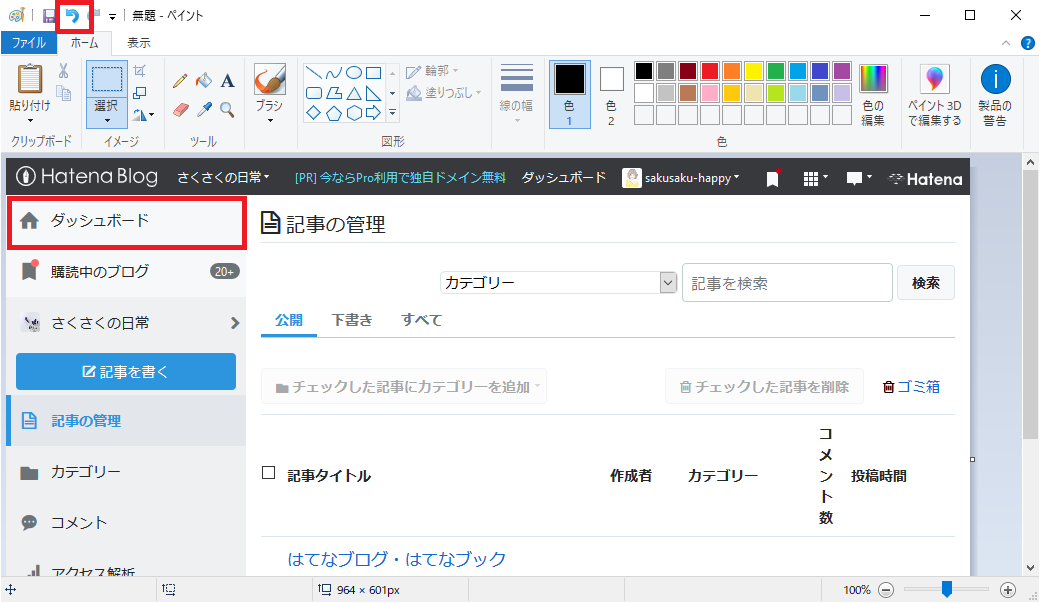The image size is (1040, 603).
Task: Select the Fill with color bucket tool
Action: (x=204, y=80)
